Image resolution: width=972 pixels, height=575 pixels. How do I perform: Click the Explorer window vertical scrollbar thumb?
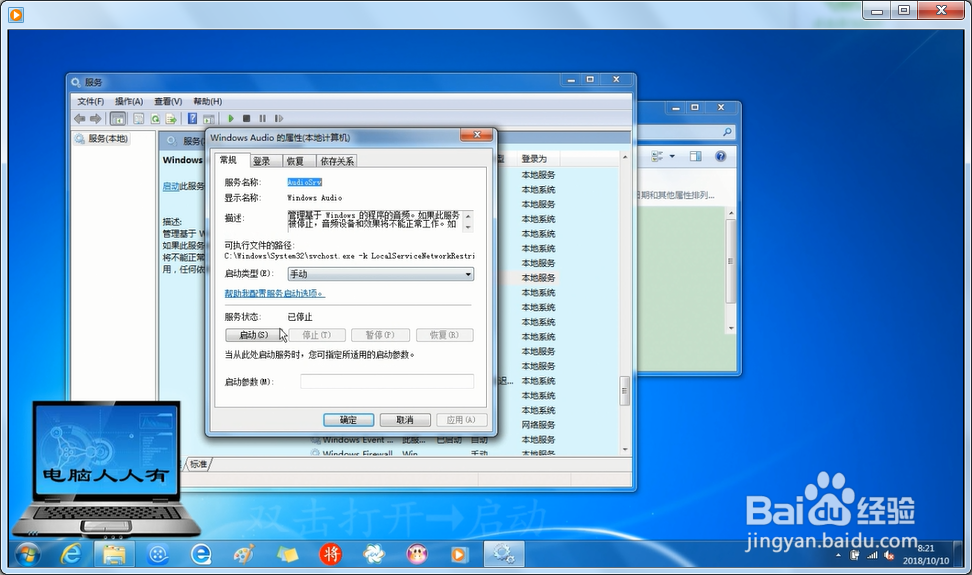coord(731,261)
